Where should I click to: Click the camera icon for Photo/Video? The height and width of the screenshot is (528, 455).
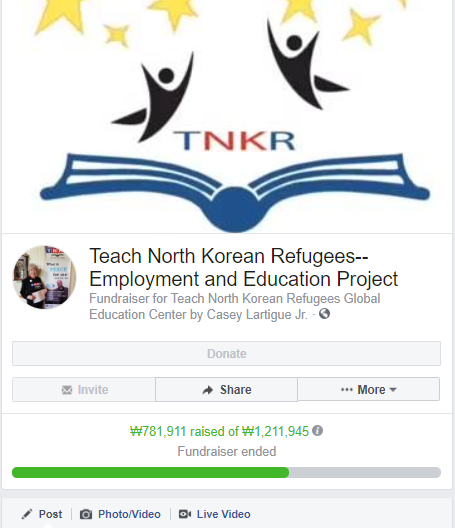(x=86, y=514)
